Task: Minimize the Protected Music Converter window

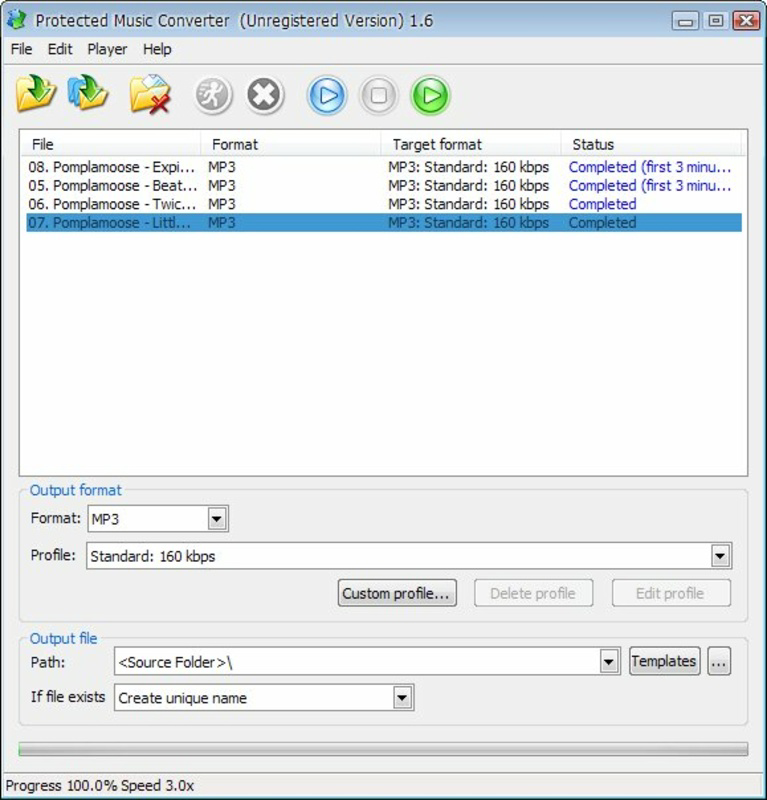Action: click(x=685, y=21)
